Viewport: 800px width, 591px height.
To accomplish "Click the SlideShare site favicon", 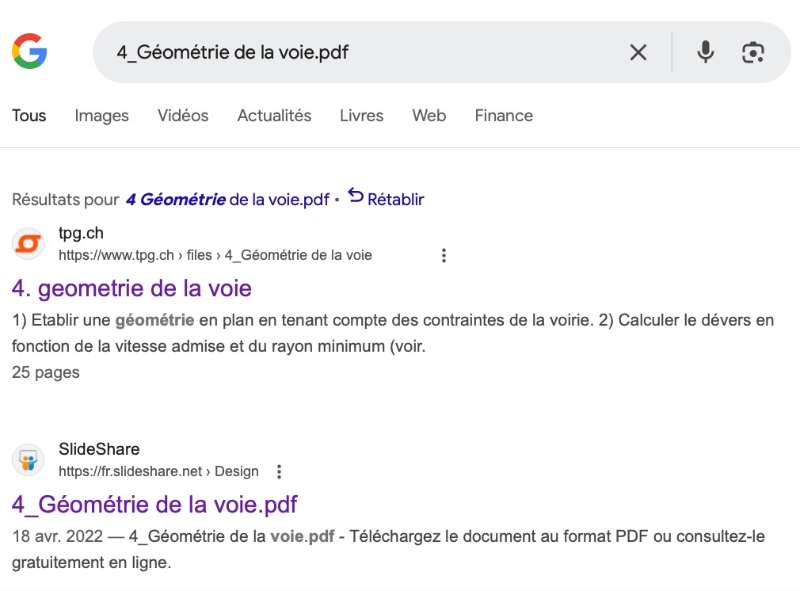I will tap(28, 460).
